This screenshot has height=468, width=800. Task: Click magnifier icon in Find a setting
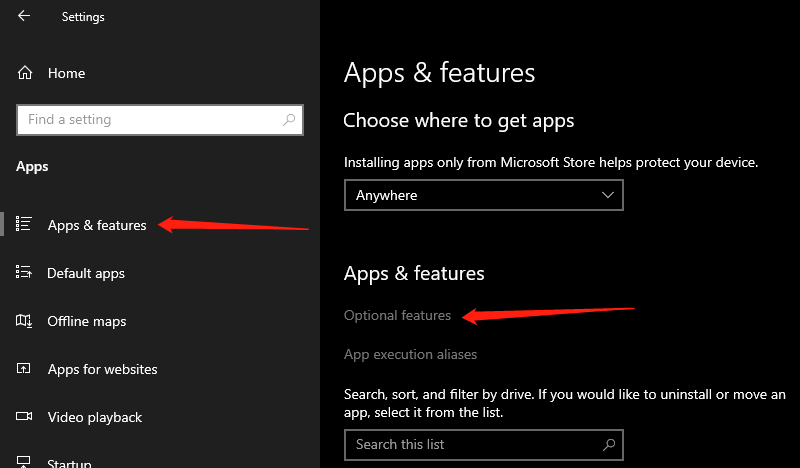tap(289, 119)
